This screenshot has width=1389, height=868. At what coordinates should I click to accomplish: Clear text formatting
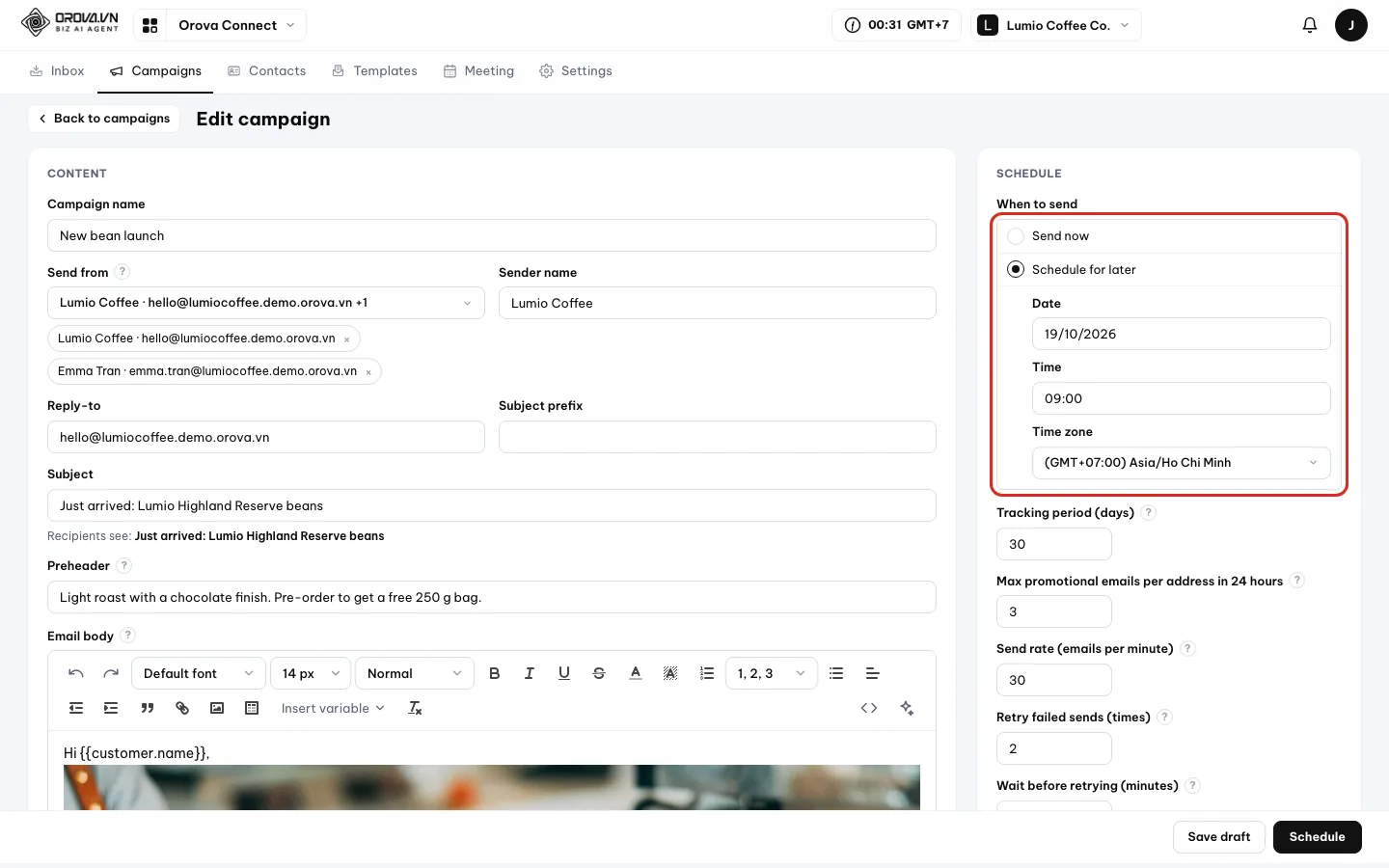416,708
